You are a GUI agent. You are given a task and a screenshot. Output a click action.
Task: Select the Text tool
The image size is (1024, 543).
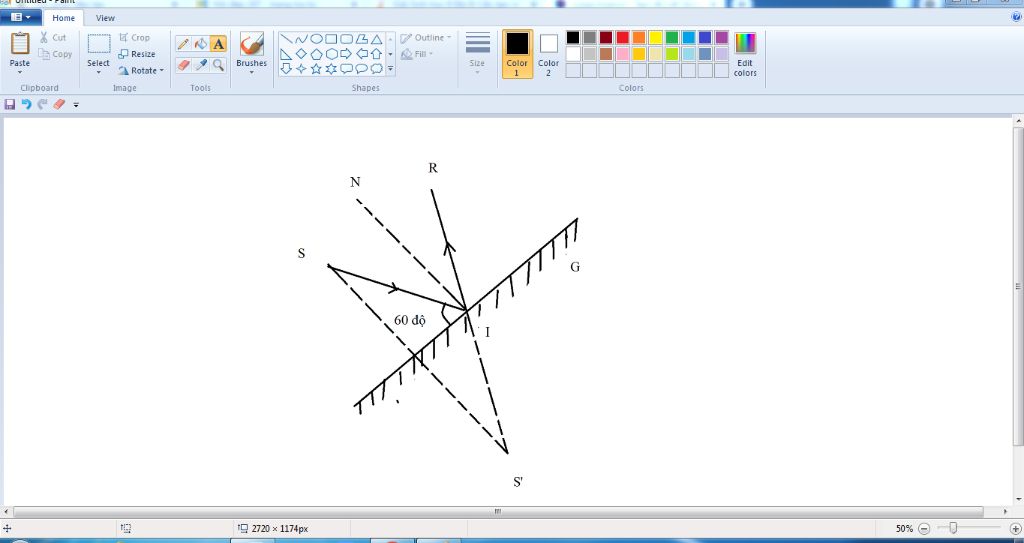(218, 44)
